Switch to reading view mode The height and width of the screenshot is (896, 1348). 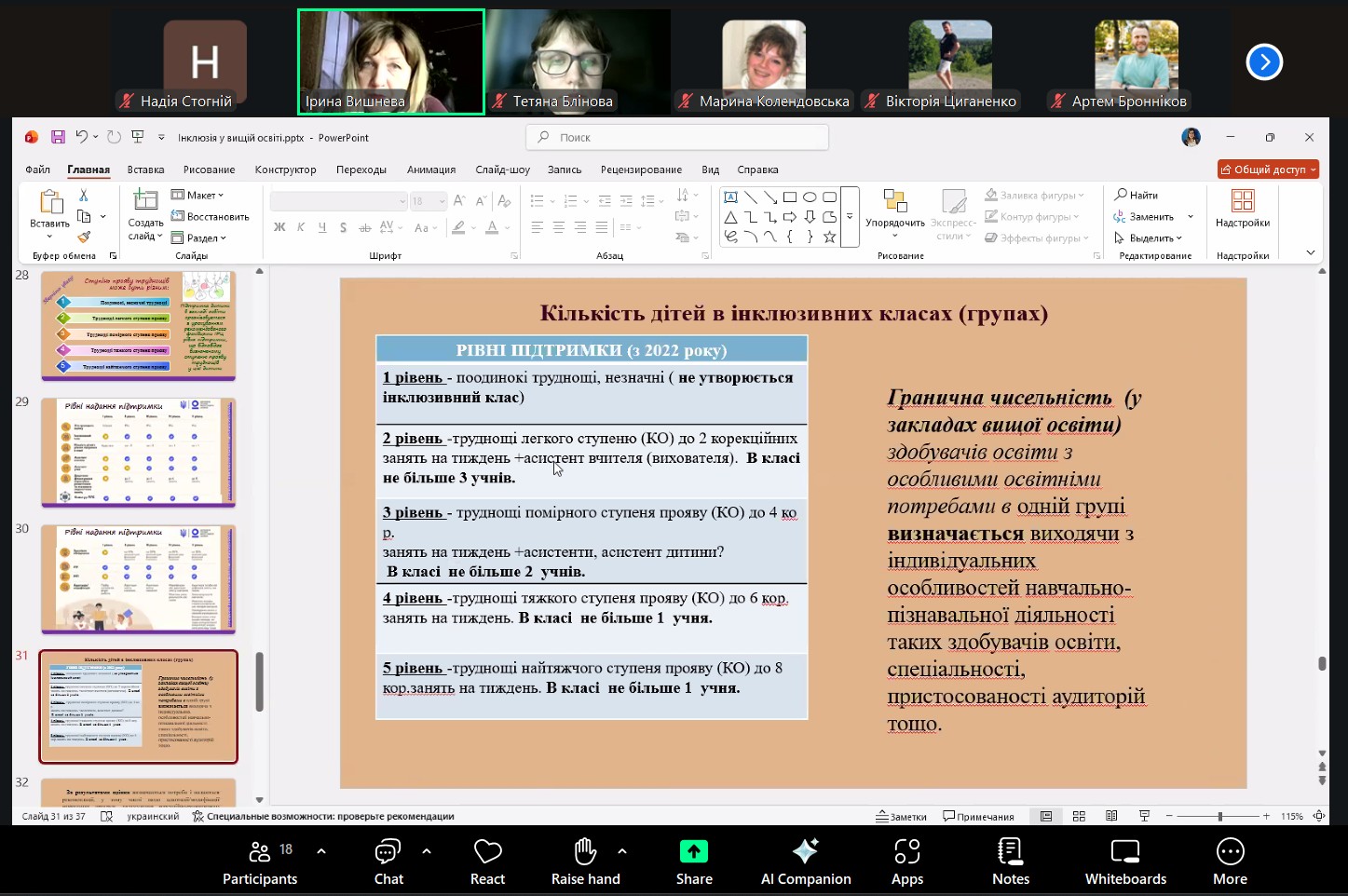pos(1111,816)
